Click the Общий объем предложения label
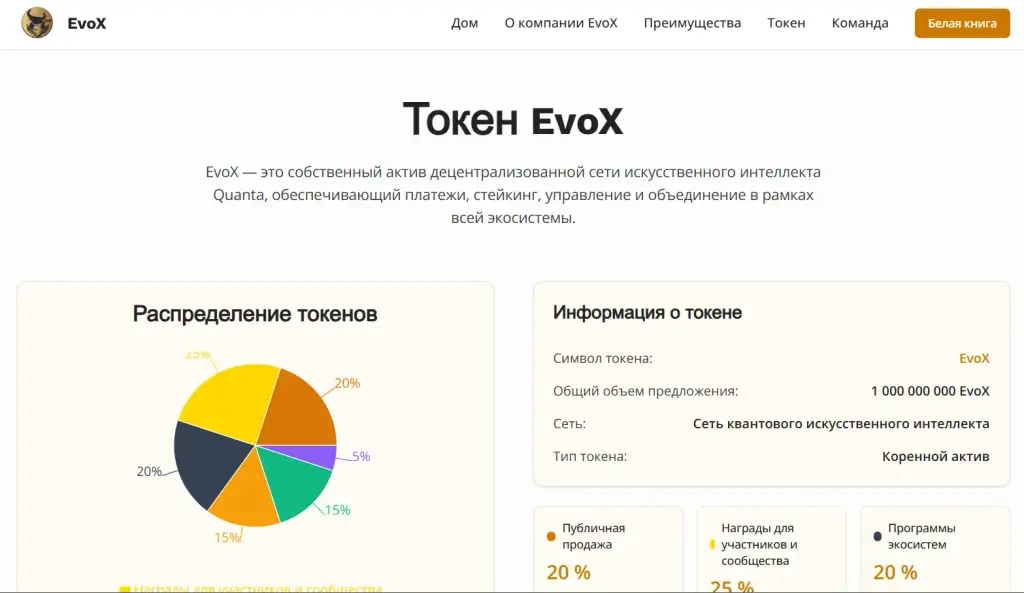Screen dimensions: 1024x593 coord(645,391)
